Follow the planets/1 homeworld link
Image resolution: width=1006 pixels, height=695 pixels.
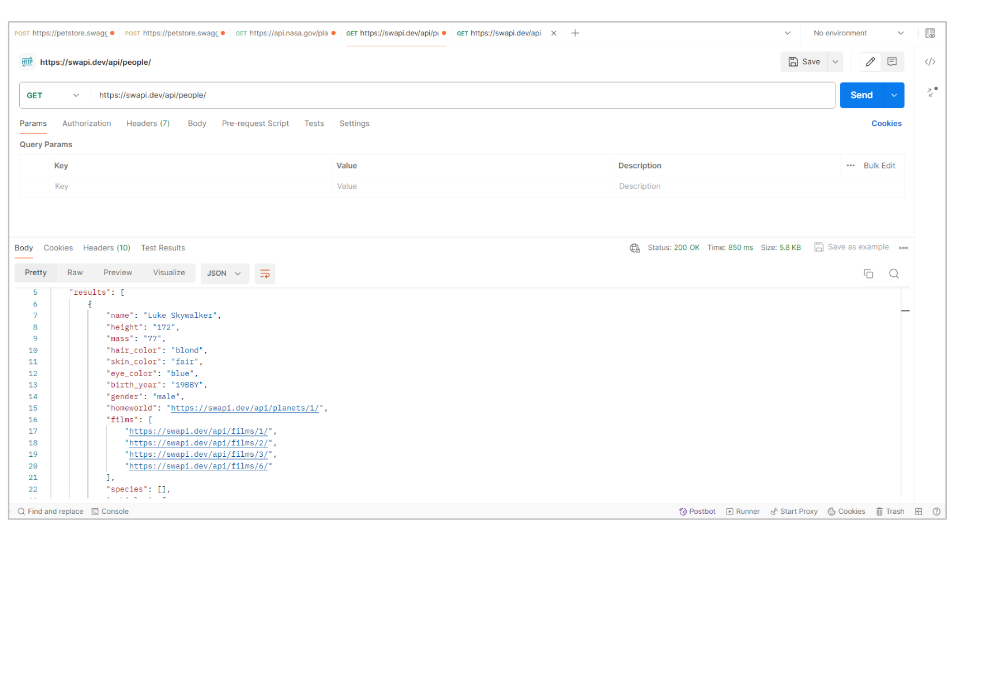pos(245,408)
